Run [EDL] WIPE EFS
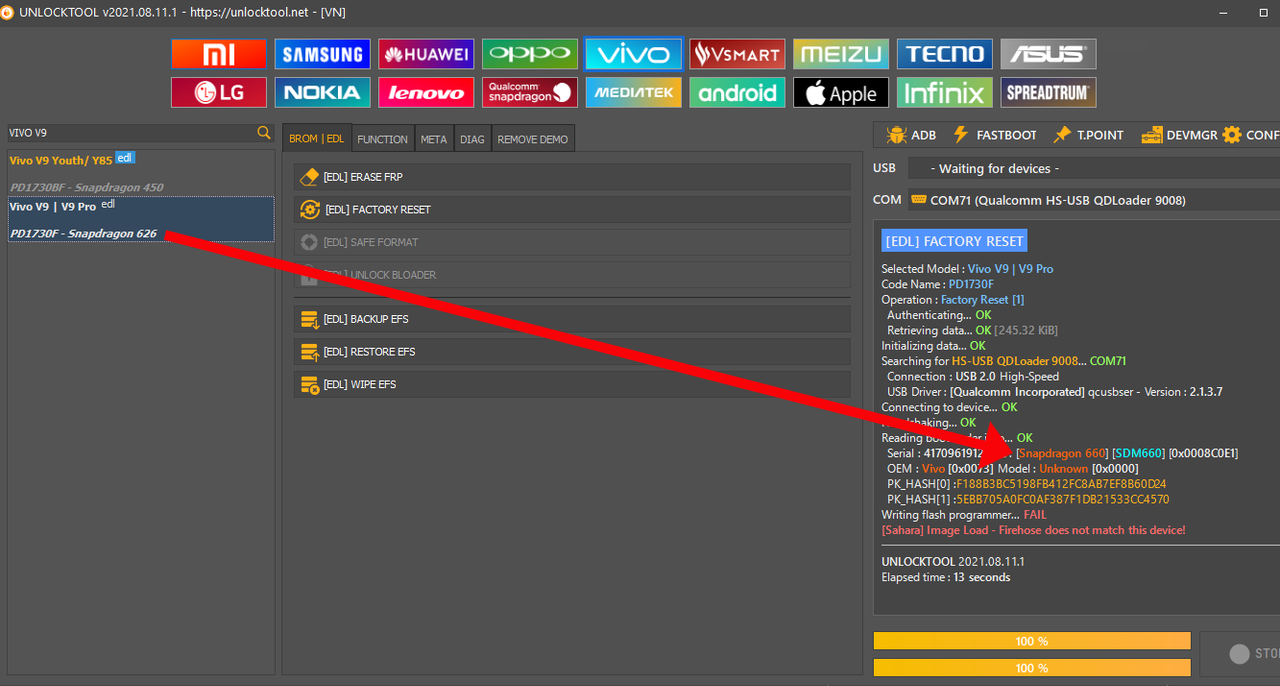Screen dimensions: 1280x686 pos(572,384)
